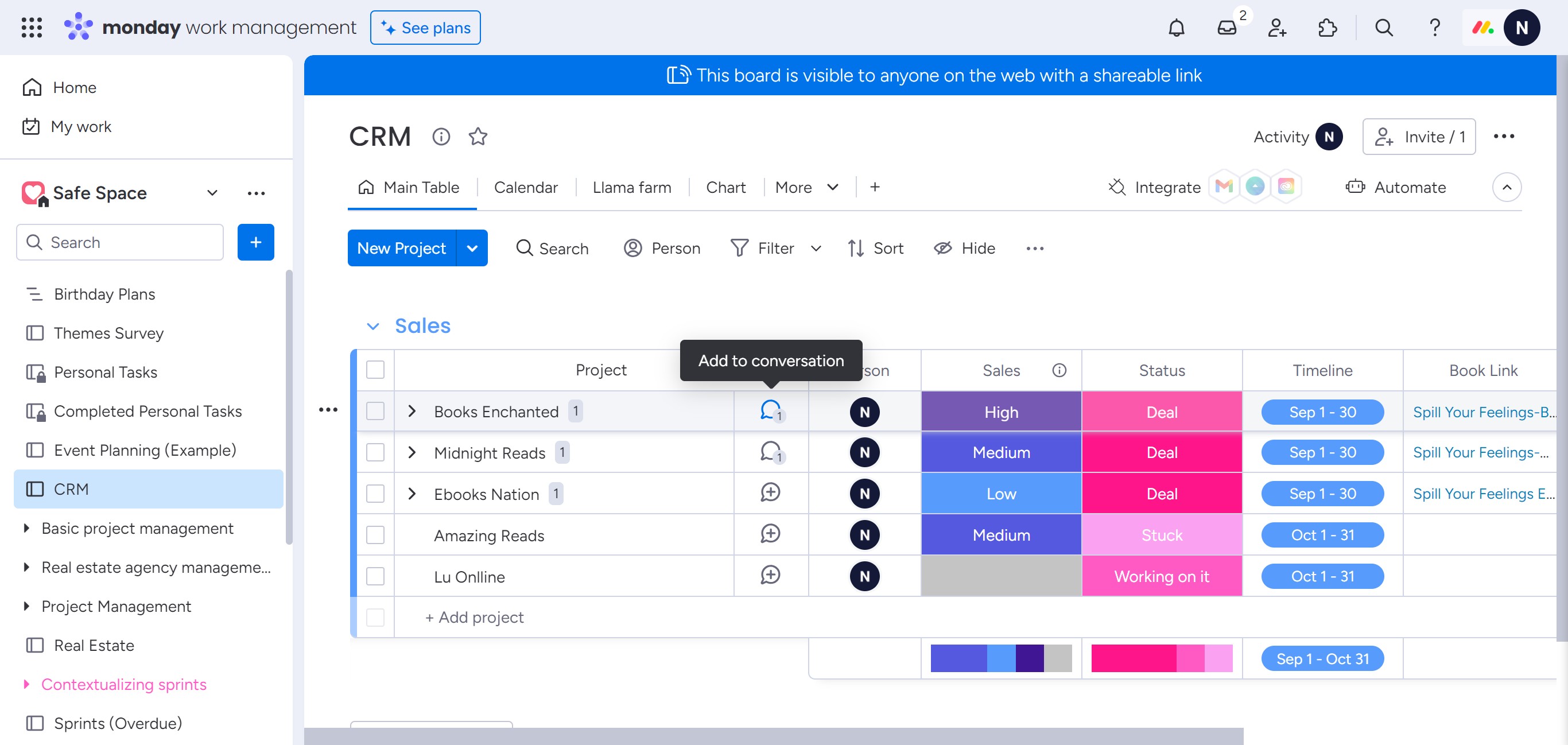The image size is (1568, 745).
Task: Open the apps marketplace puzzle icon
Action: [x=1327, y=28]
